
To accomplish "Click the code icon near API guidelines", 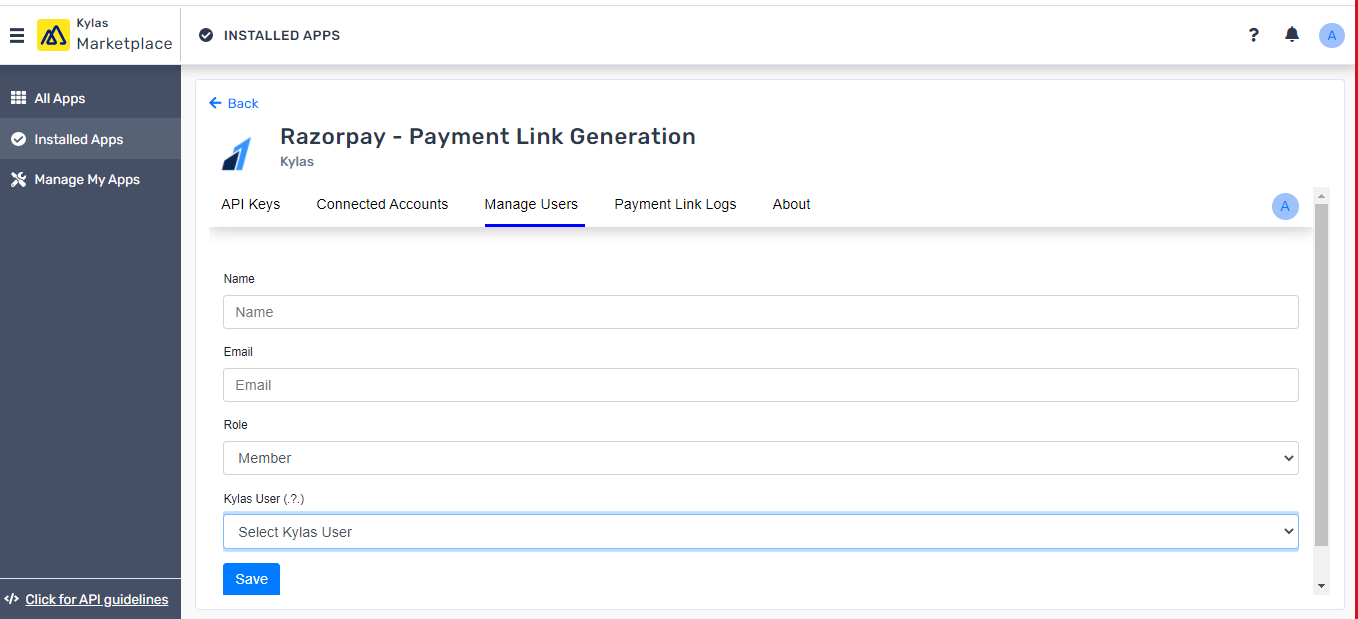I will click(12, 599).
